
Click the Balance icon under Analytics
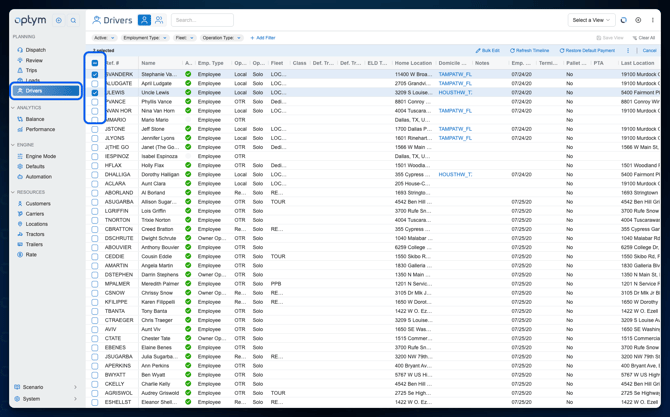click(x=20, y=119)
